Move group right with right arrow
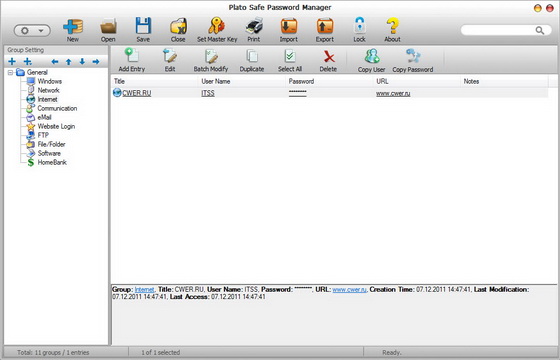Viewport: 560px width, 360px height. click(96, 62)
